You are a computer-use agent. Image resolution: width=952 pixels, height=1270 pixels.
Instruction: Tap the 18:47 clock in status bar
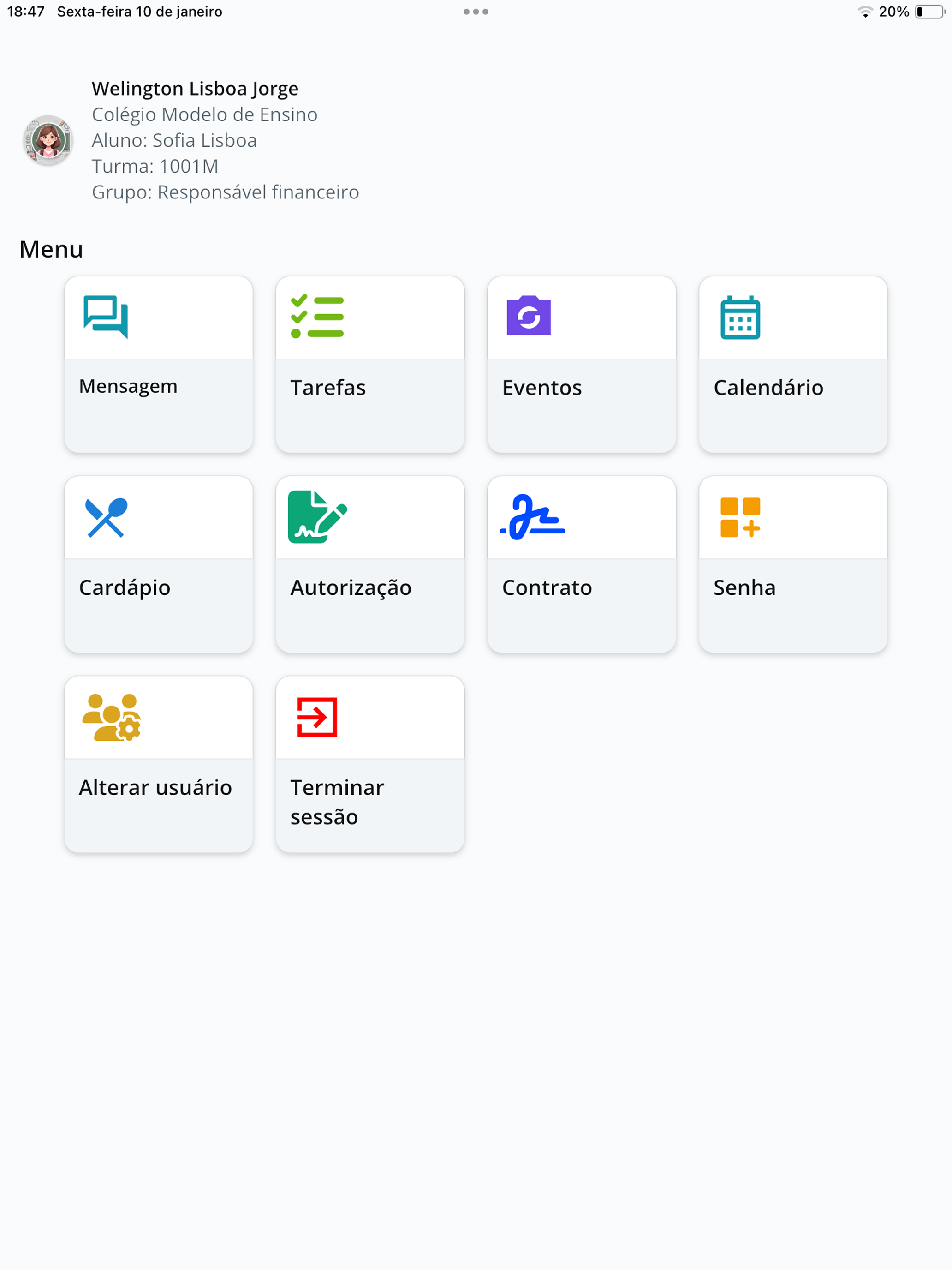tap(26, 12)
